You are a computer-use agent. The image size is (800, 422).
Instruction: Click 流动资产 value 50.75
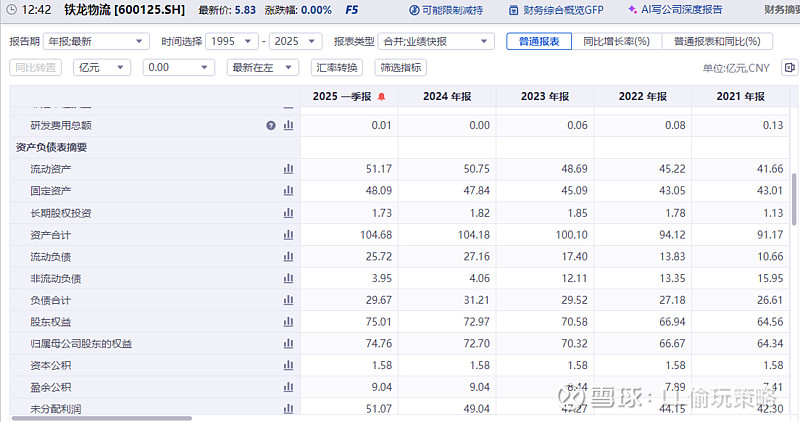click(477, 169)
